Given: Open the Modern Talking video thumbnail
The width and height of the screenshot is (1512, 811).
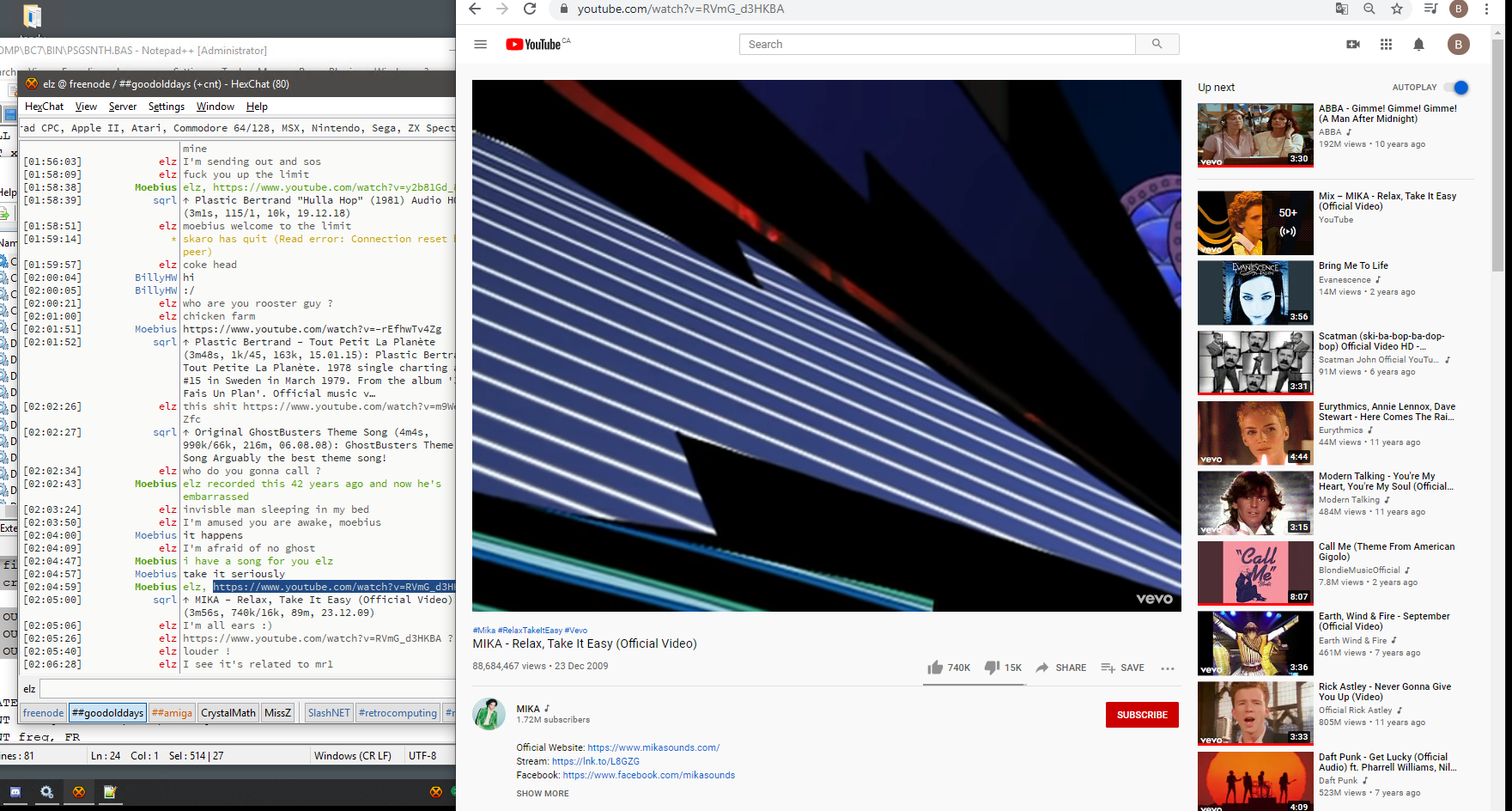Looking at the screenshot, I should pyautogui.click(x=1255, y=503).
